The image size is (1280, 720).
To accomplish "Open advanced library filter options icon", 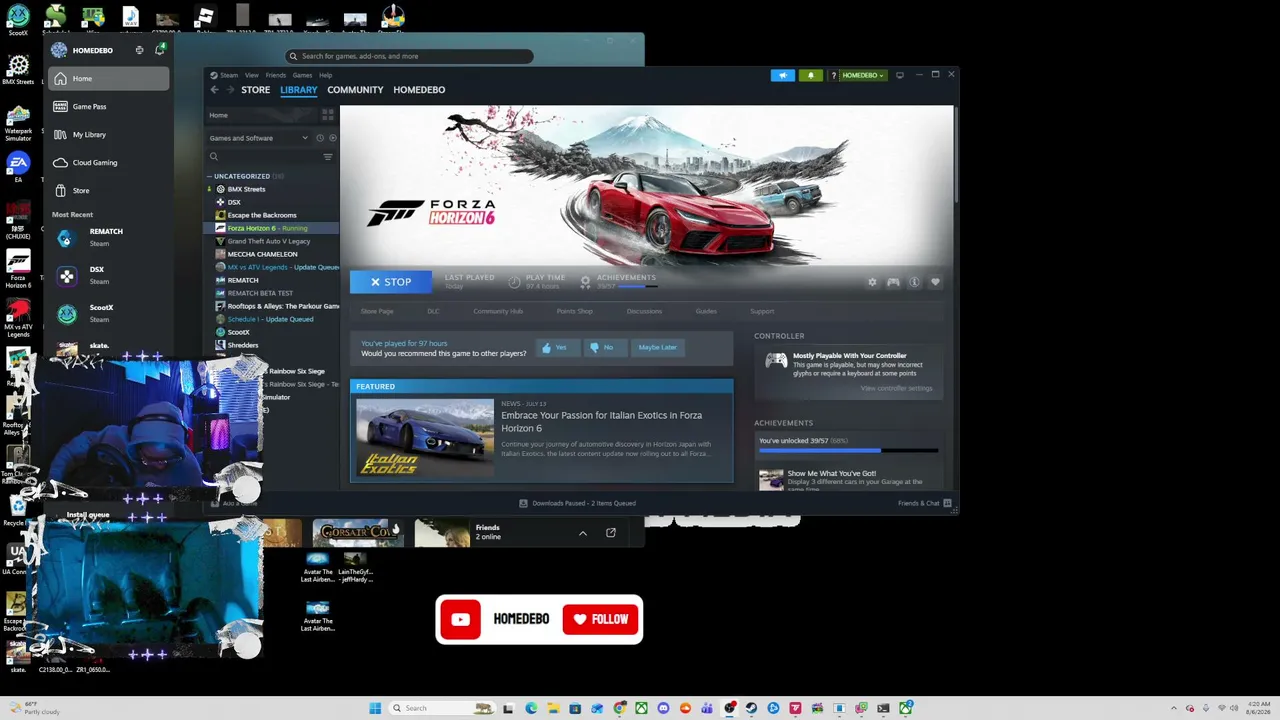I will click(327, 157).
